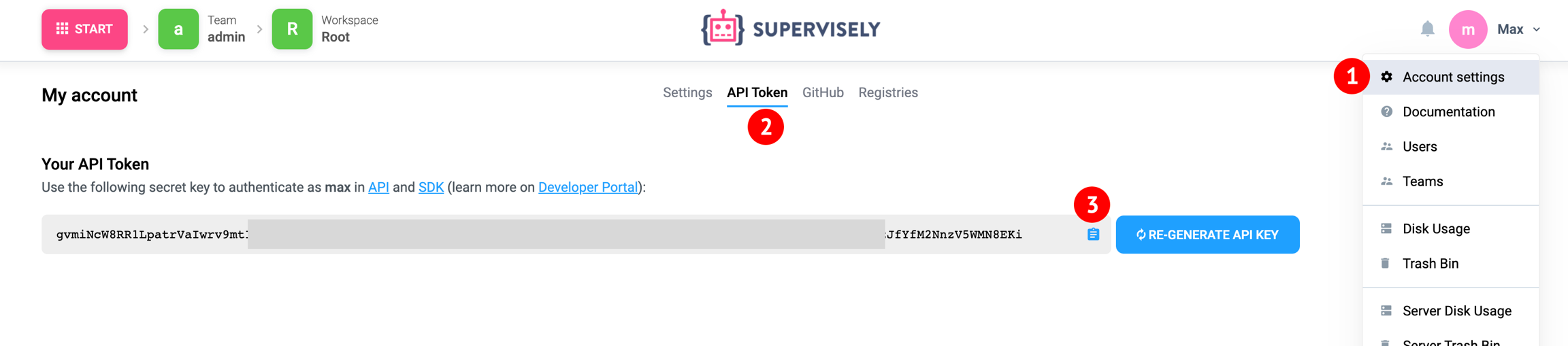Open Disk Usage from the menu

pos(1436,228)
